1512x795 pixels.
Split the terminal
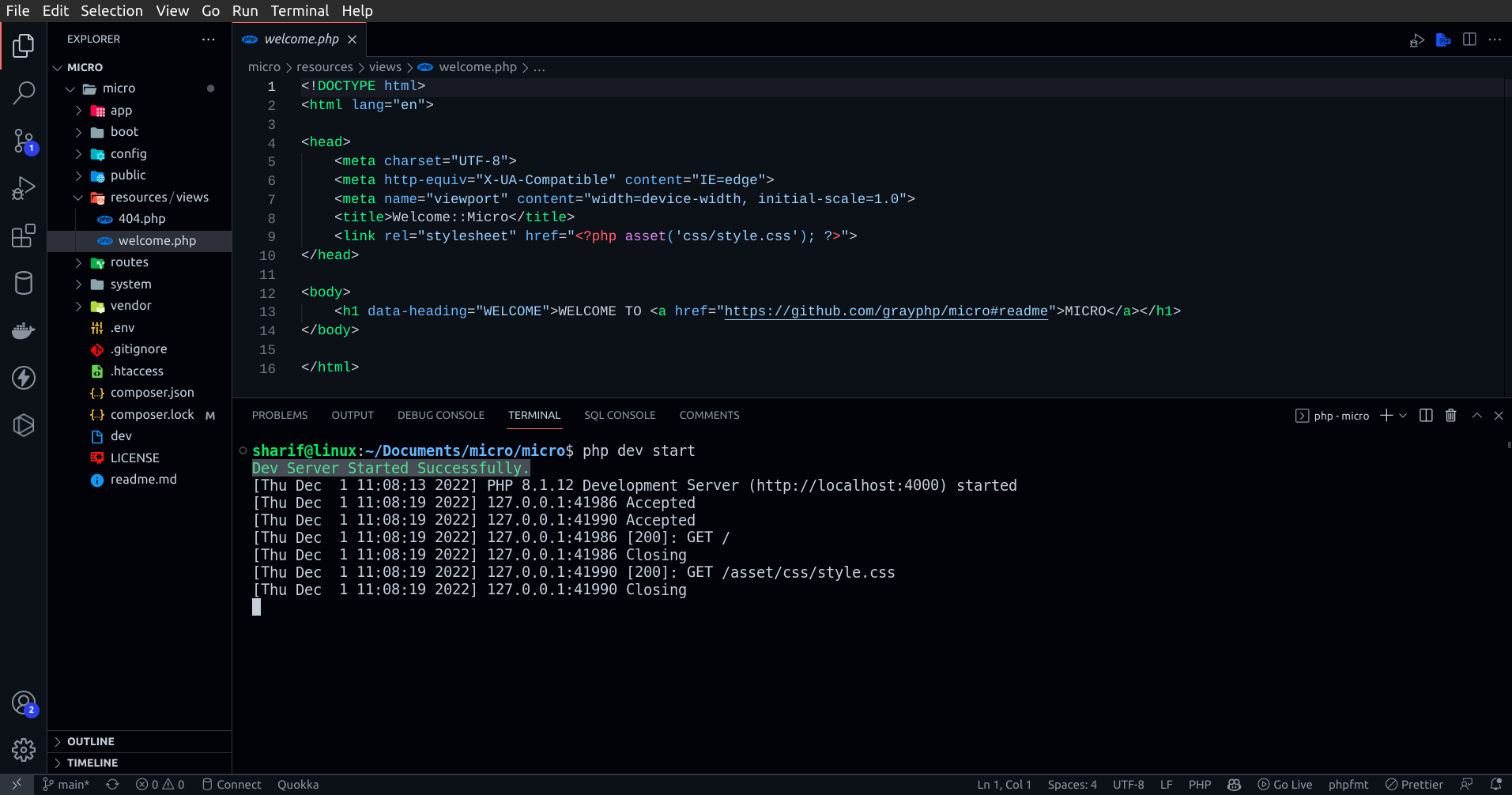point(1426,416)
